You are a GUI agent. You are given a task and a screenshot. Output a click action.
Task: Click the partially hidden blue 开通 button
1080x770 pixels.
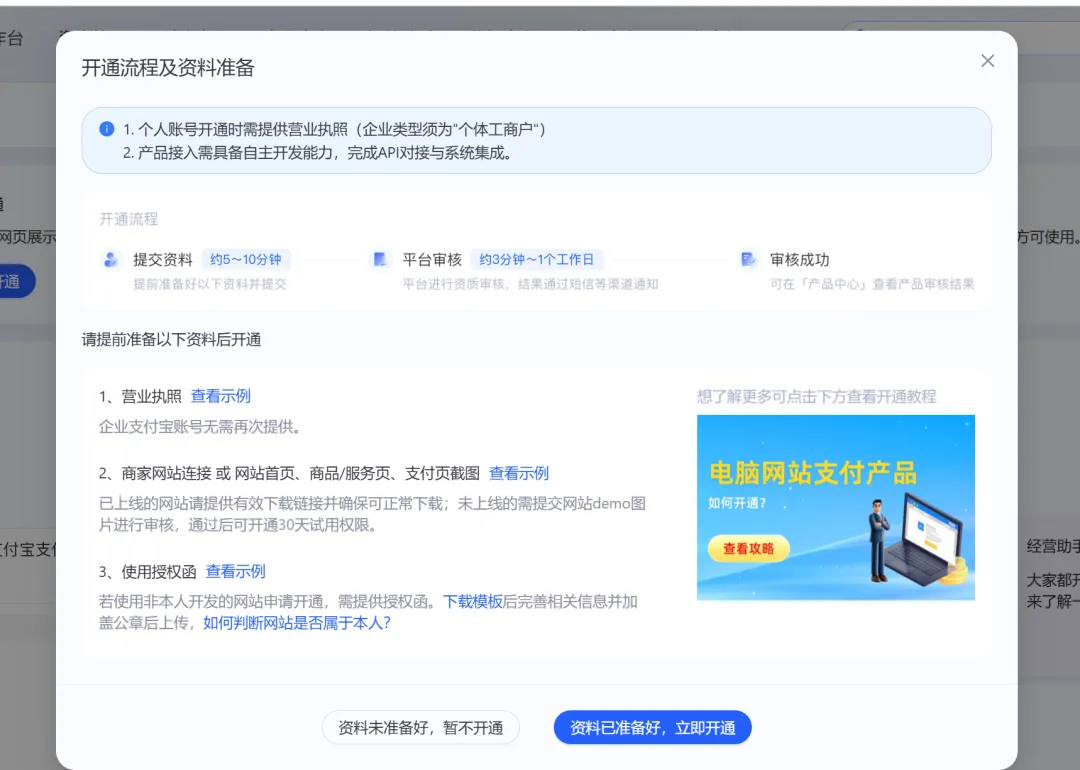click(x=14, y=281)
